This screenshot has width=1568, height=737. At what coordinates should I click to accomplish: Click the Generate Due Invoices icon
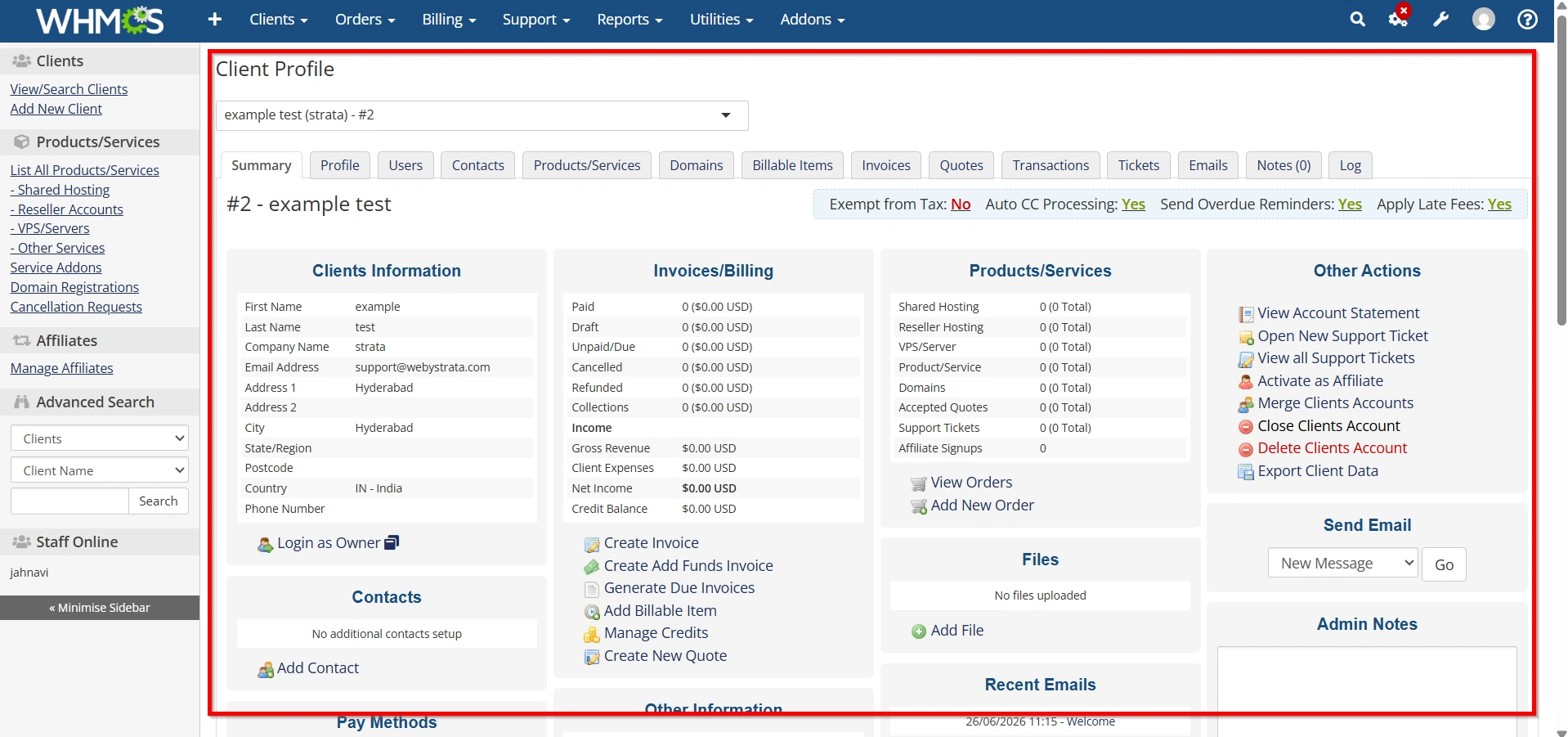click(592, 589)
